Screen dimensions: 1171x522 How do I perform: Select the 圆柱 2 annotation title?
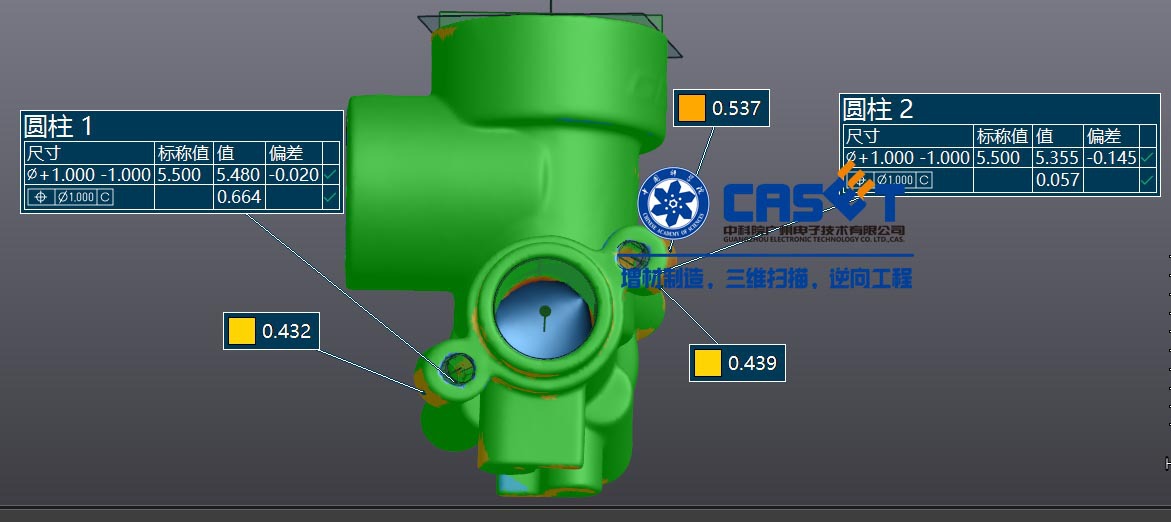pos(878,110)
